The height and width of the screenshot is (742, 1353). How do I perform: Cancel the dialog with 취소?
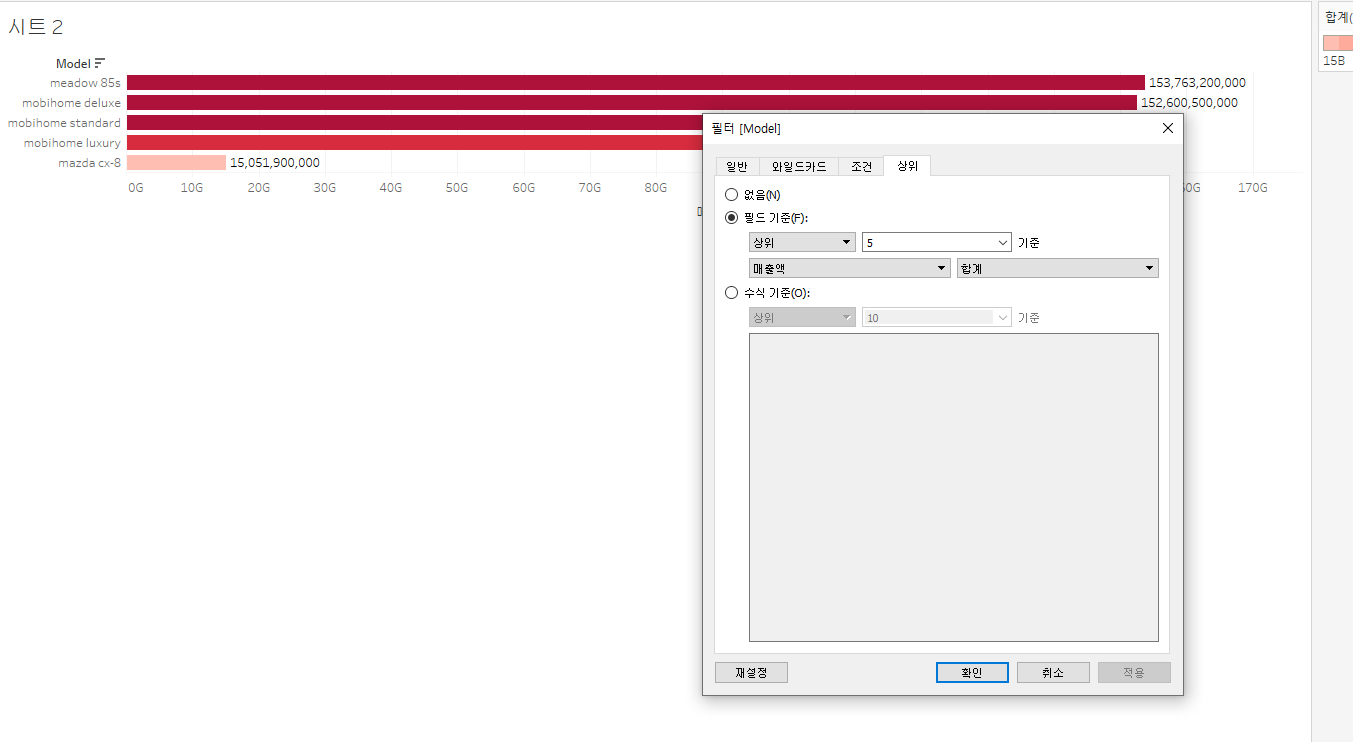[1053, 673]
